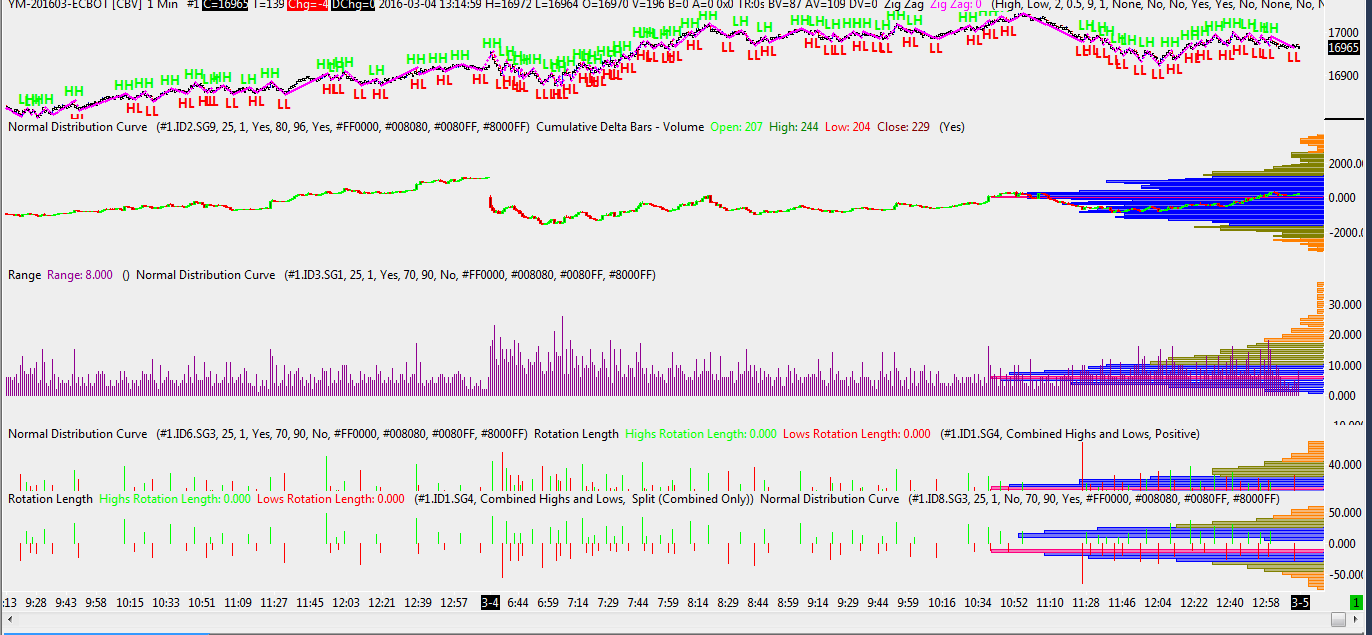1372x635 pixels.
Task: Click the 12:57 time axis label
Action: point(454,603)
